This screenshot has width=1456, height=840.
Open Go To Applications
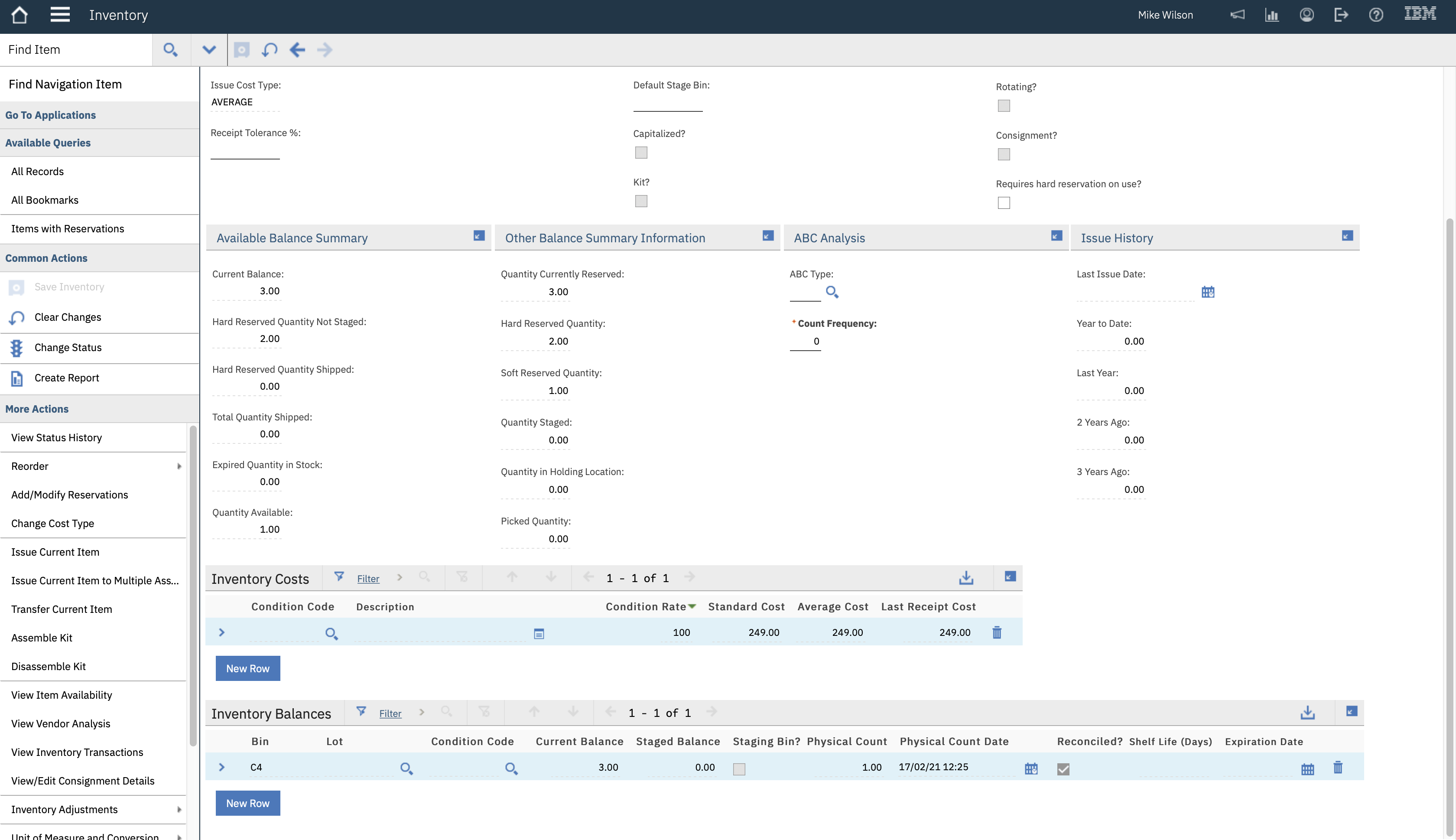click(51, 115)
